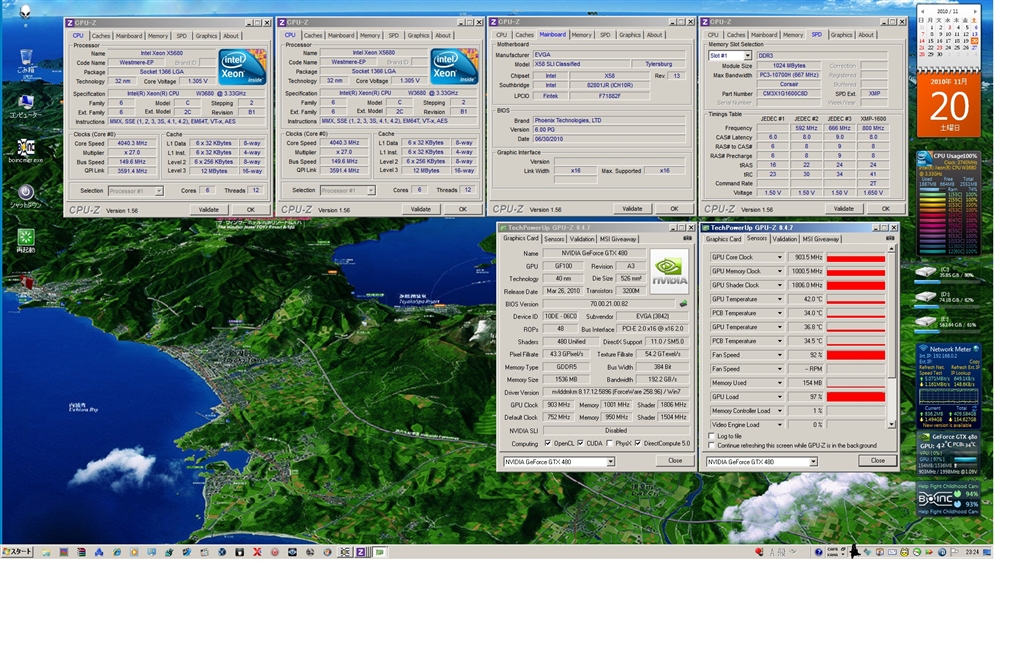The height and width of the screenshot is (662, 1024).
Task: Click the BIOS Version field in GPU-Z
Action: [609, 304]
